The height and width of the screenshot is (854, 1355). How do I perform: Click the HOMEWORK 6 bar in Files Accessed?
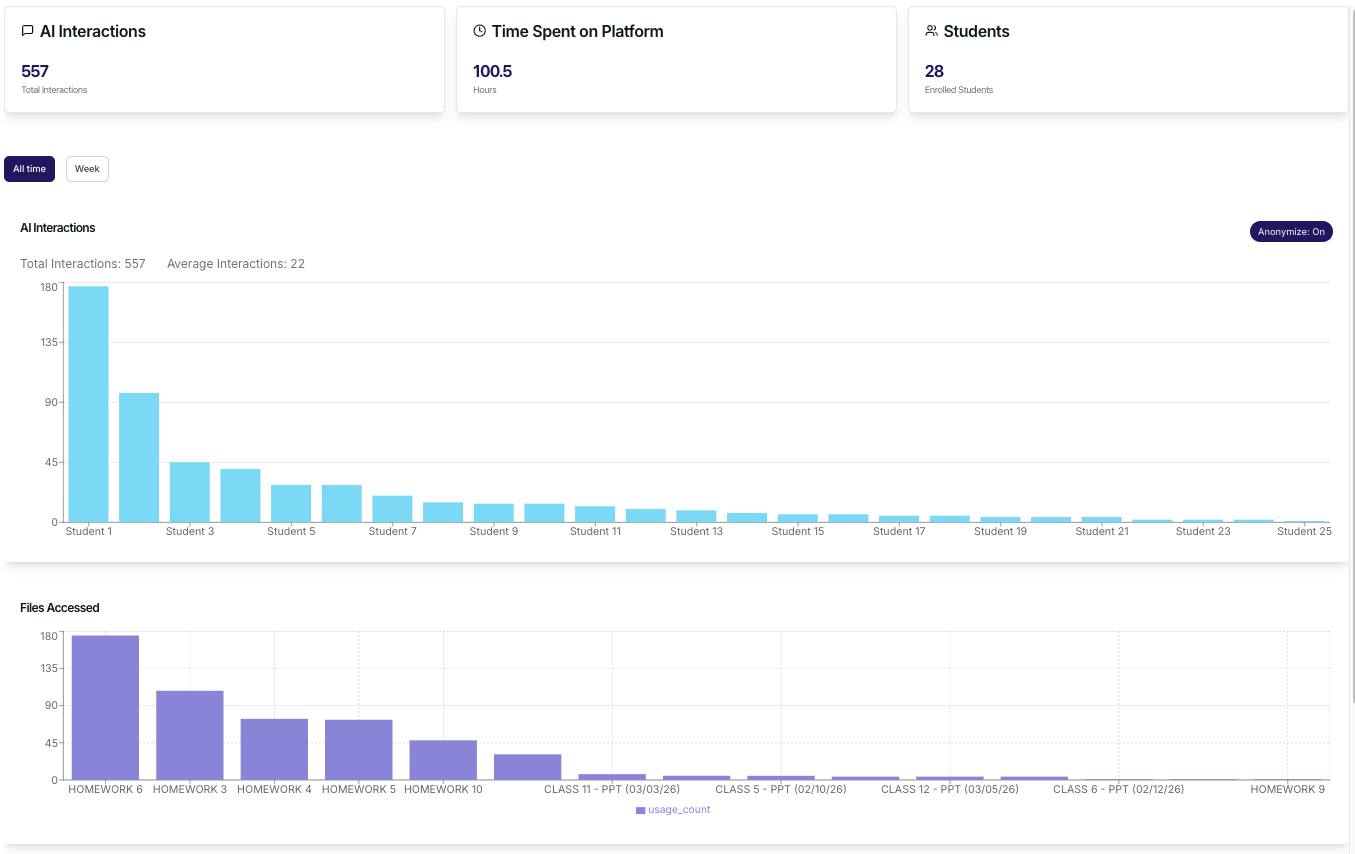(x=105, y=707)
